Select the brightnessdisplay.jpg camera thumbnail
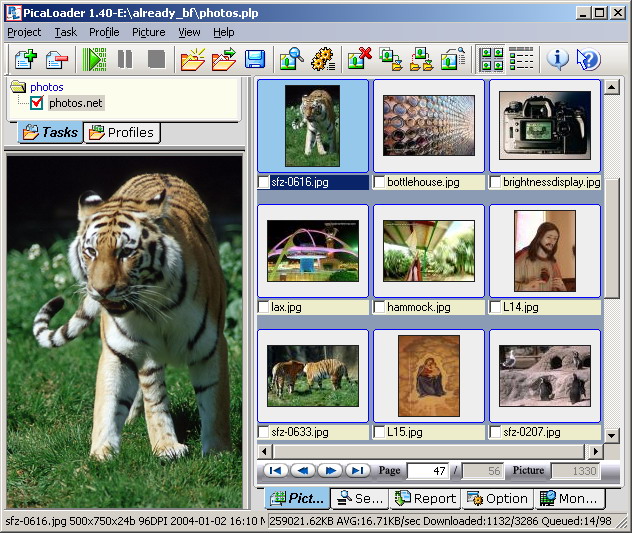 [x=544, y=126]
